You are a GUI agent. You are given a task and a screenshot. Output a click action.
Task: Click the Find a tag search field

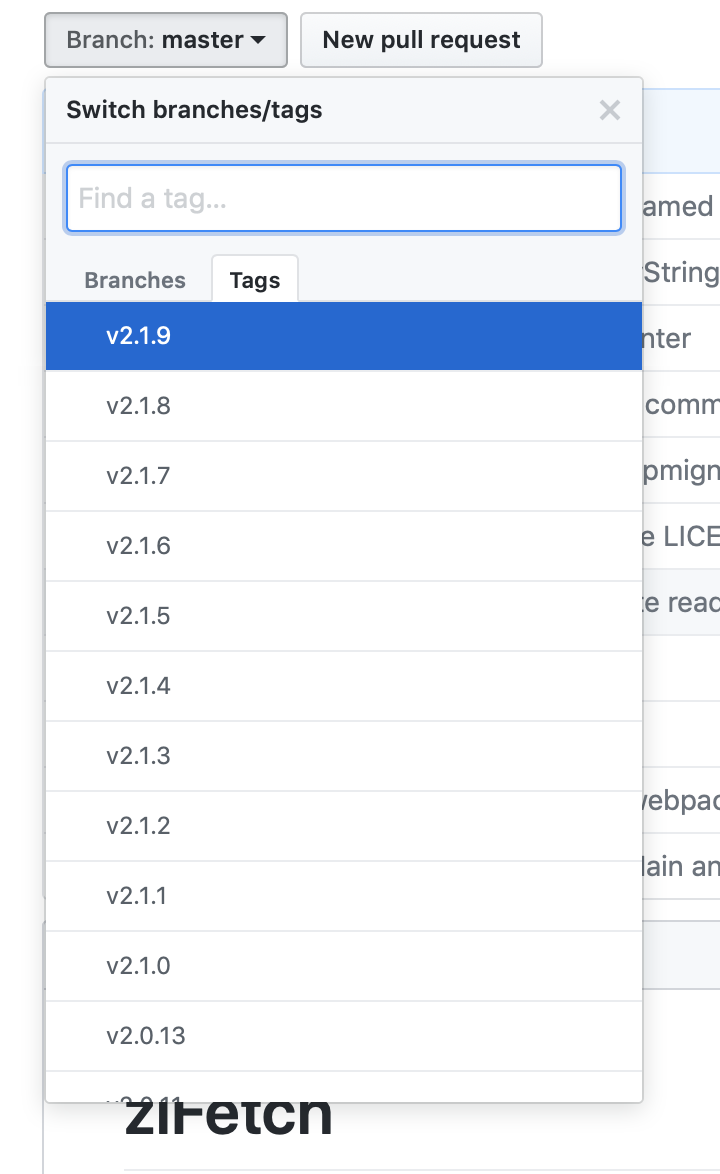coord(344,198)
